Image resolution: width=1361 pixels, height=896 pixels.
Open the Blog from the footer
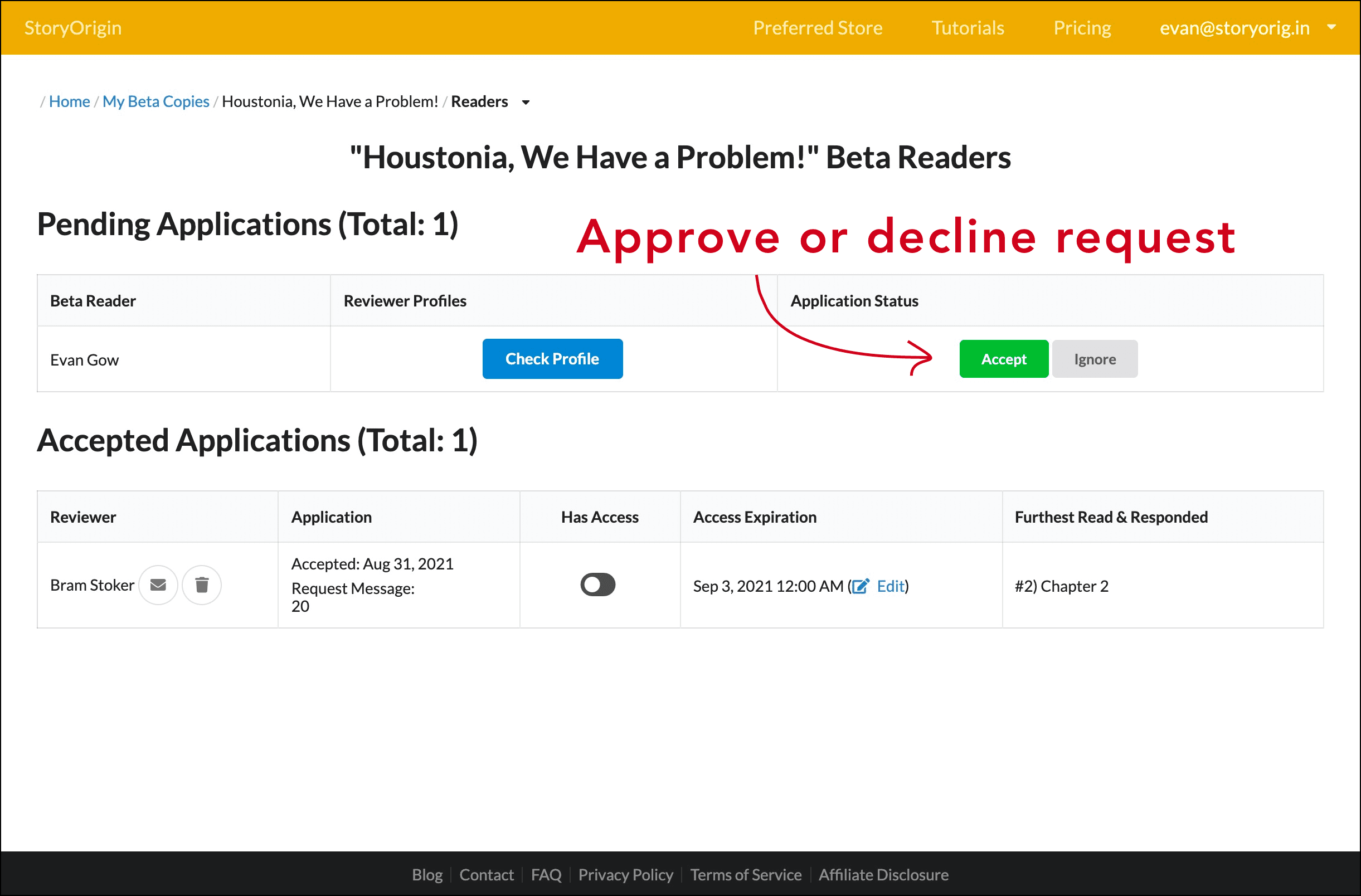[x=427, y=874]
